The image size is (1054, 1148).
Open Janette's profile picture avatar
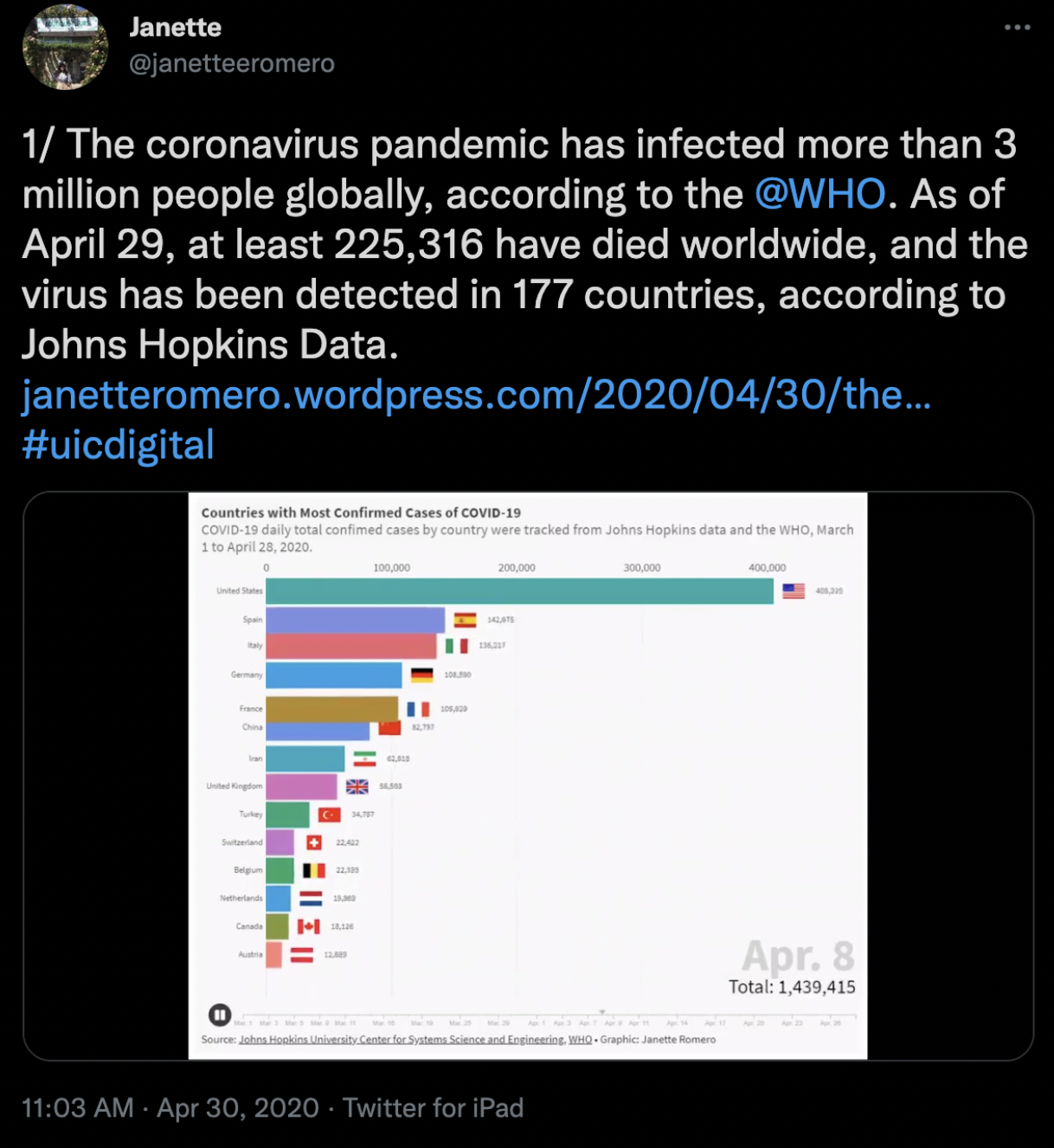(65, 48)
